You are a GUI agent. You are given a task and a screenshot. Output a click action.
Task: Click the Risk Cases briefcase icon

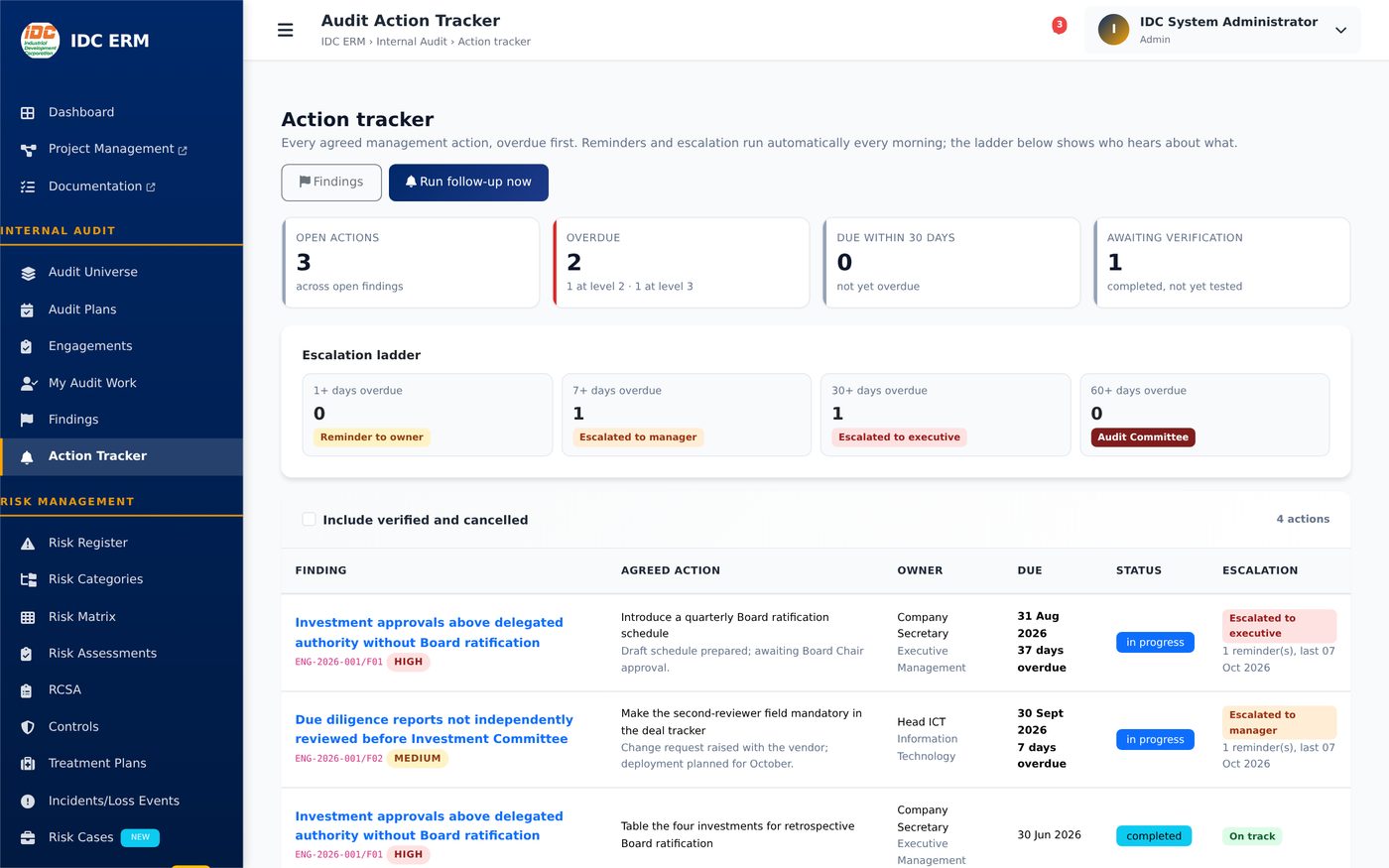pos(28,838)
